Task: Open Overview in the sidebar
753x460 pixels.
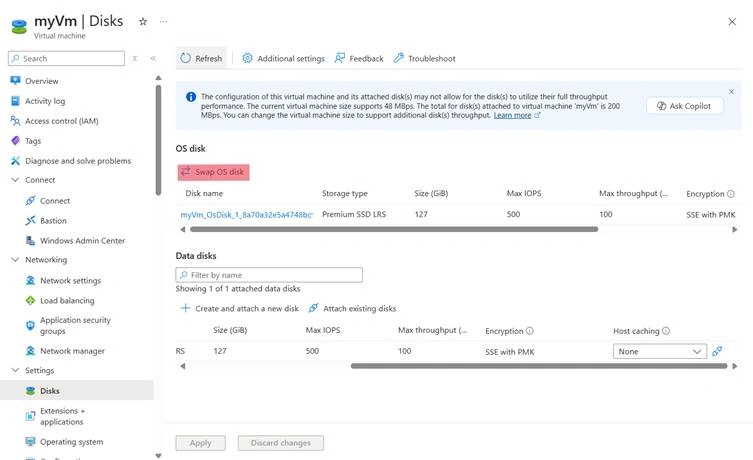Action: coord(41,81)
